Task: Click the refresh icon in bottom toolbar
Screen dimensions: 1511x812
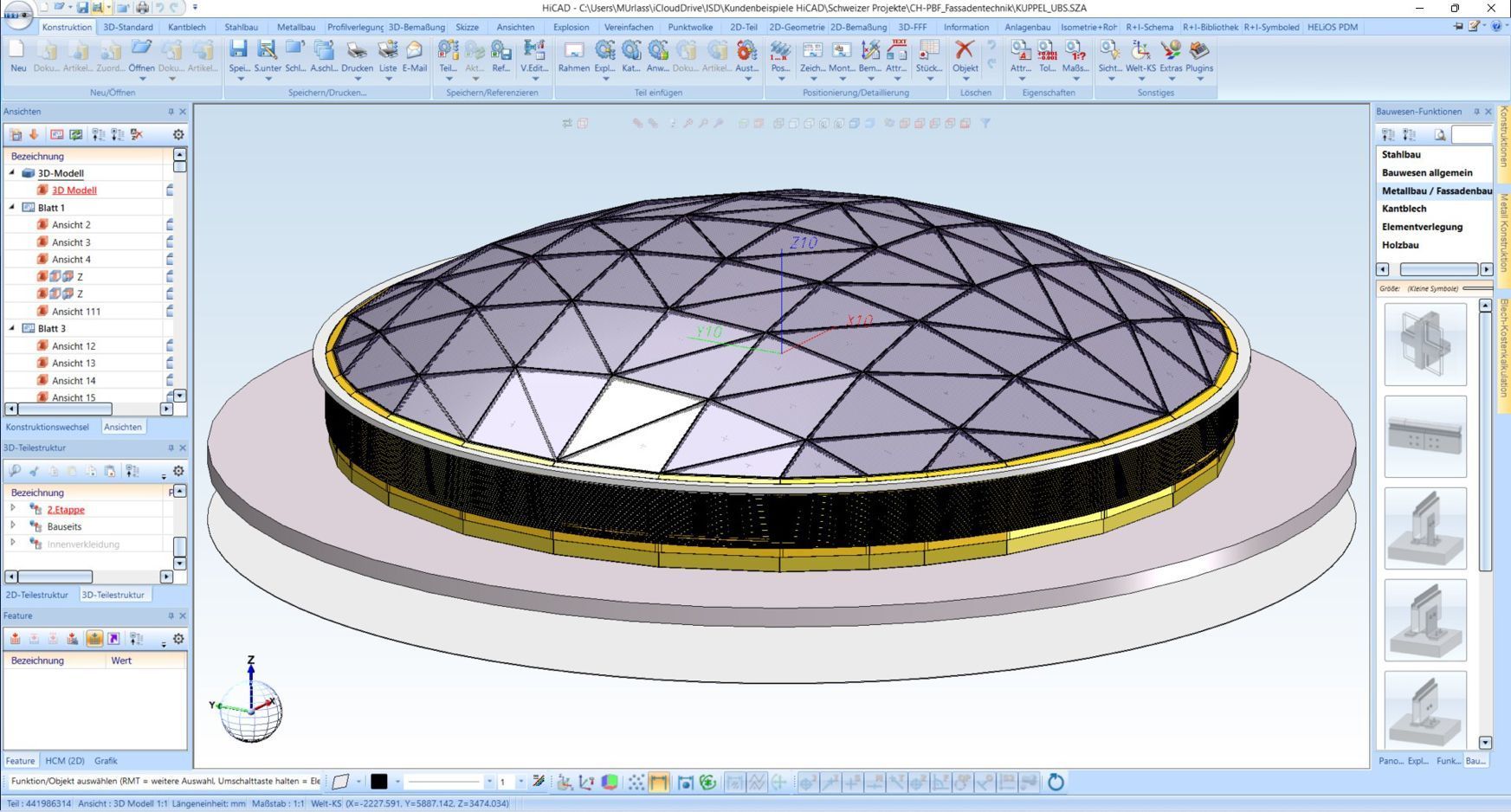Action: (1056, 783)
